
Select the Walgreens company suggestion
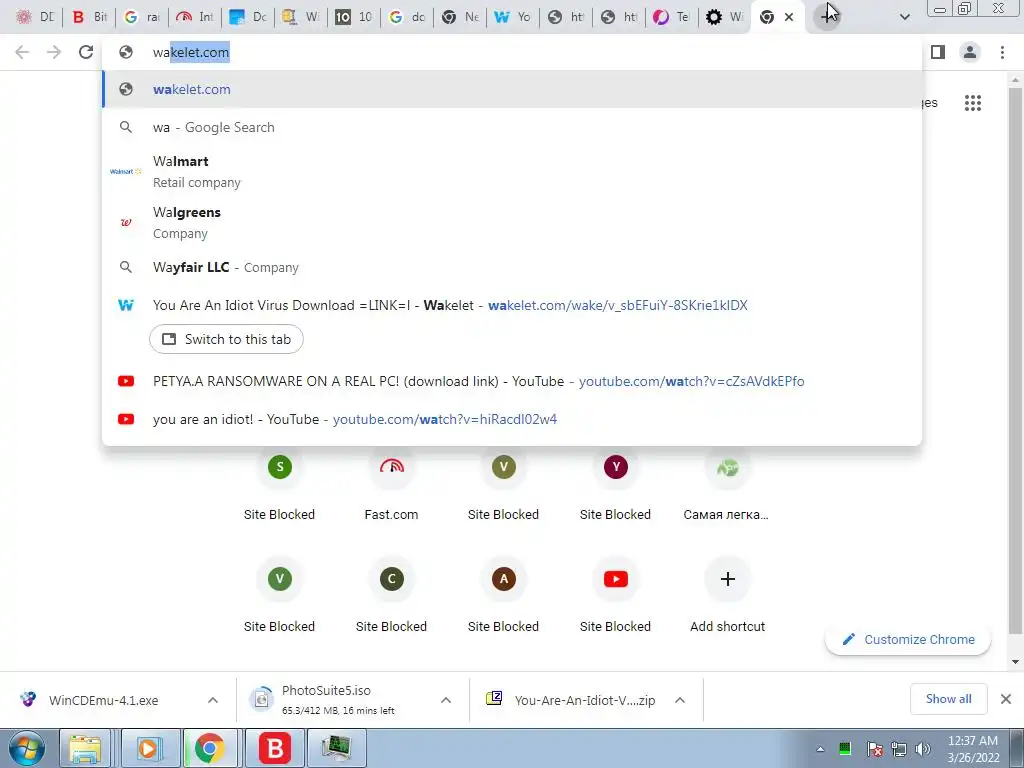[512, 222]
